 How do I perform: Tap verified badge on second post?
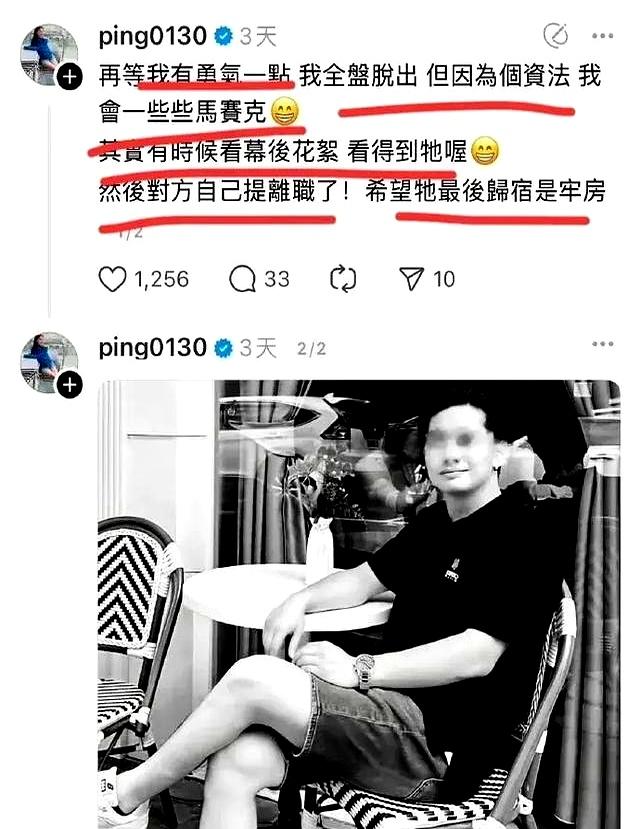point(224,348)
